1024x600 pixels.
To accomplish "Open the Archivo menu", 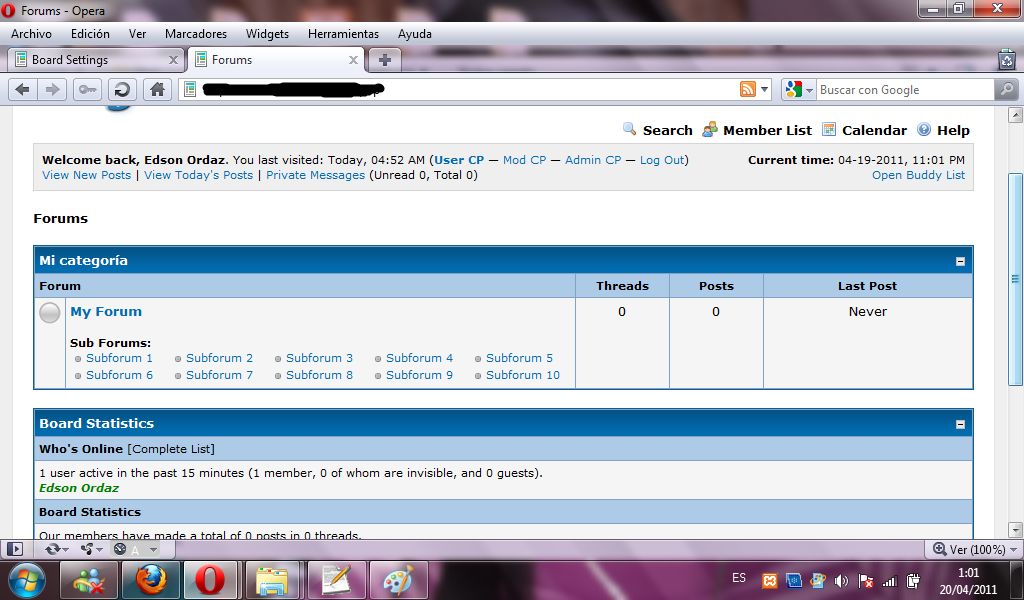I will pos(31,34).
